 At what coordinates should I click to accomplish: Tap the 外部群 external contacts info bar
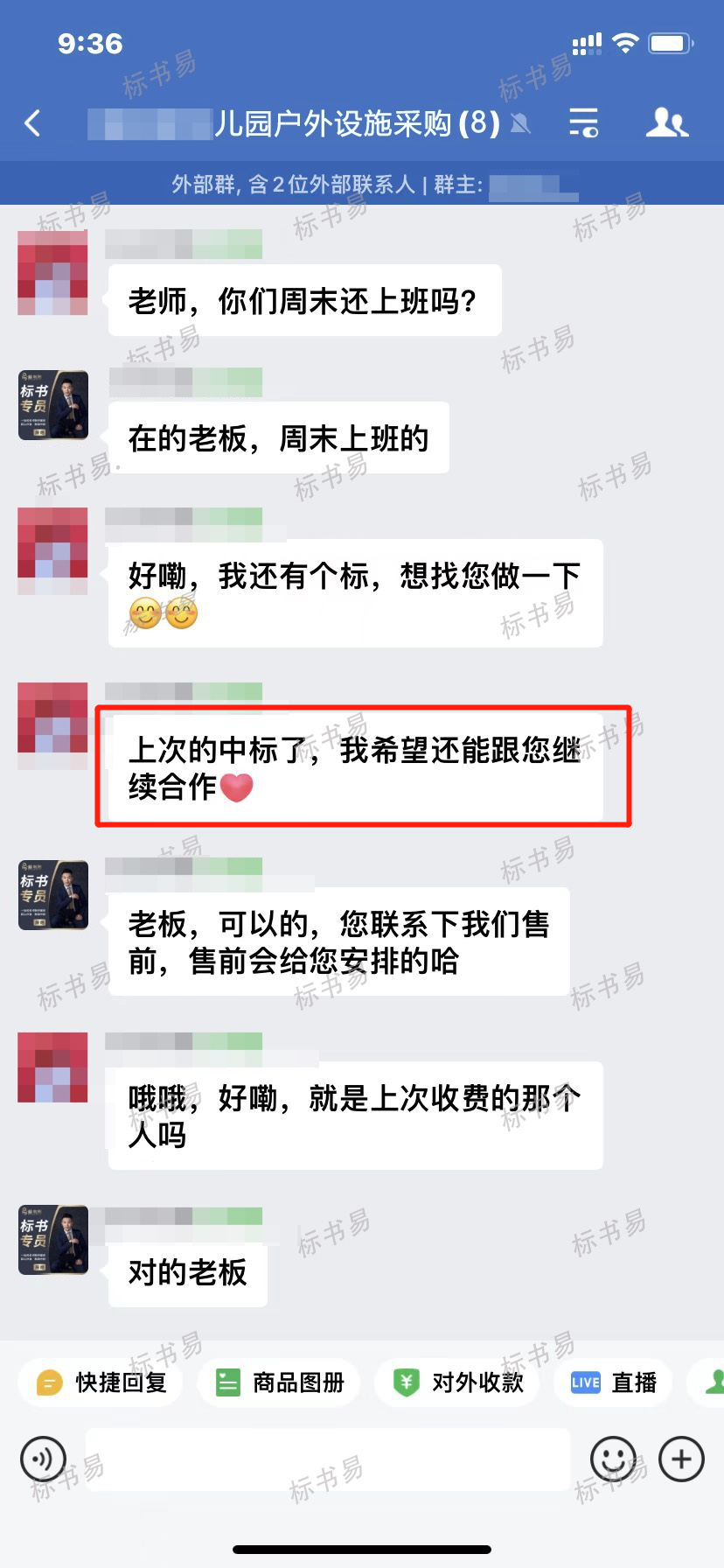click(362, 184)
